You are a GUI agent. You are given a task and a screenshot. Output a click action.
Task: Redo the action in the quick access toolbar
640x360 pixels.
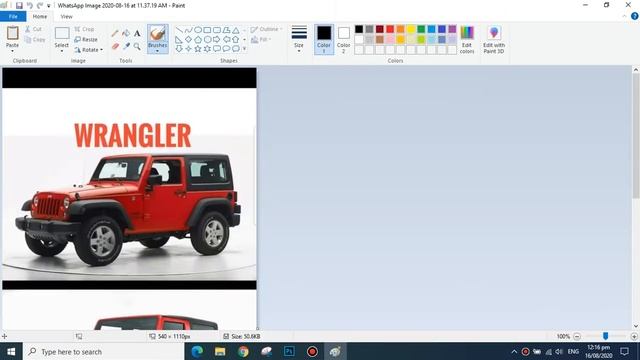pos(40,5)
